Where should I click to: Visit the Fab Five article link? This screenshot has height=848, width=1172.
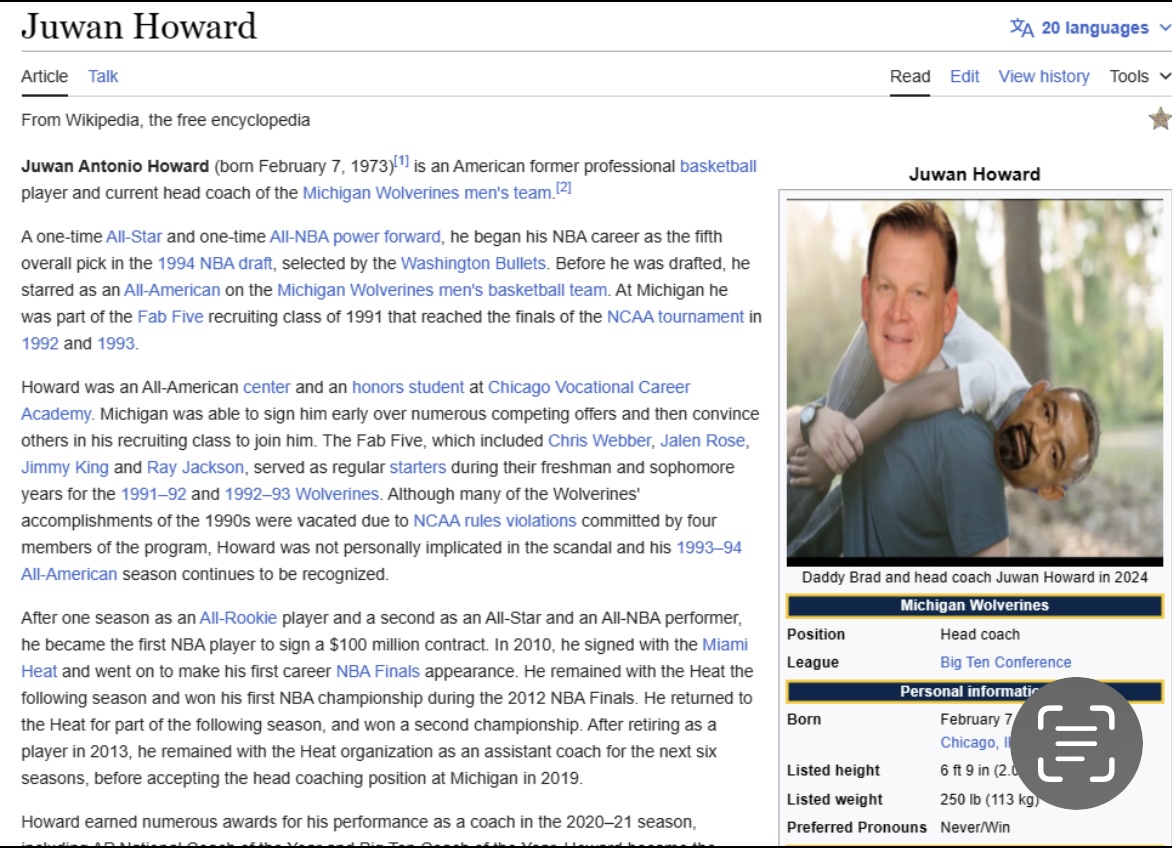point(170,317)
